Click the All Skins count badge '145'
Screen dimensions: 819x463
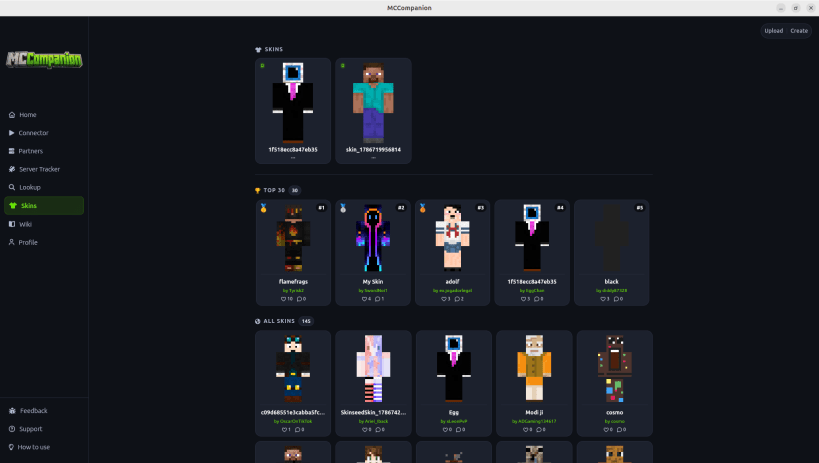306,321
